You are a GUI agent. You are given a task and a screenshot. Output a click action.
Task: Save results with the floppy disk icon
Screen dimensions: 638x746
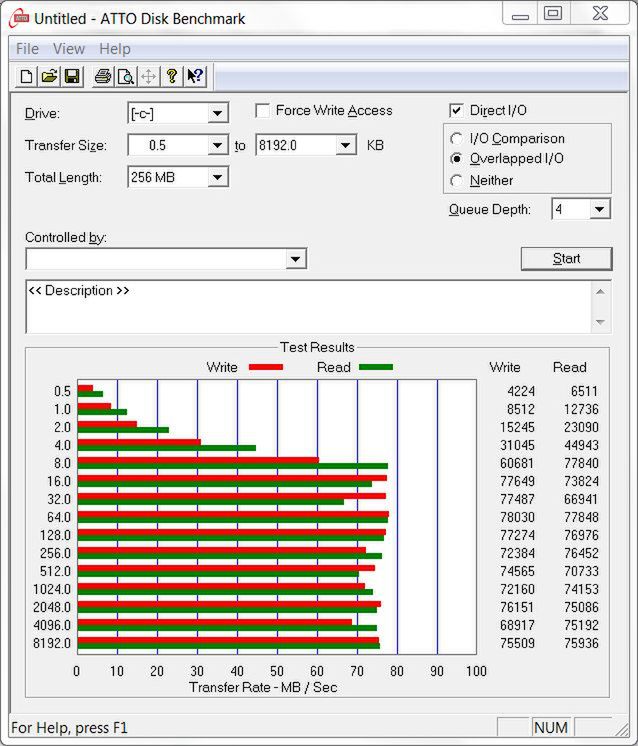coord(72,76)
